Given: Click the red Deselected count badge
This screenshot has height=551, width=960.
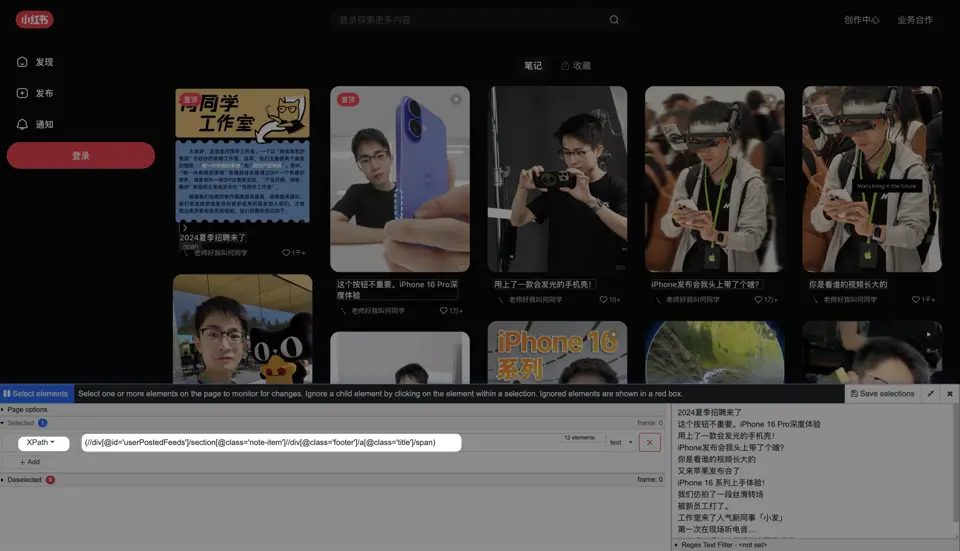Looking at the screenshot, I should coord(50,479).
